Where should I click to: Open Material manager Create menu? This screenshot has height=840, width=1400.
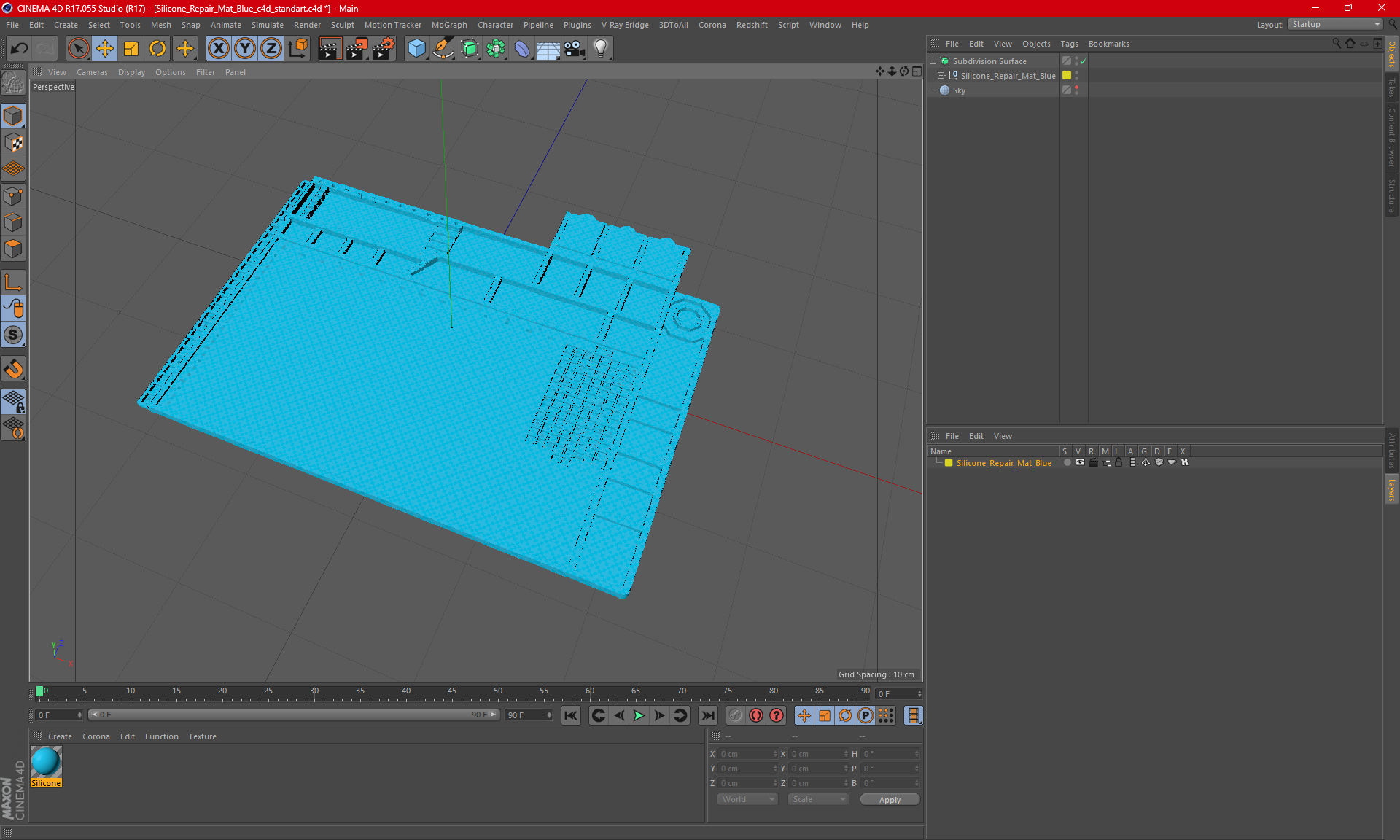click(60, 736)
